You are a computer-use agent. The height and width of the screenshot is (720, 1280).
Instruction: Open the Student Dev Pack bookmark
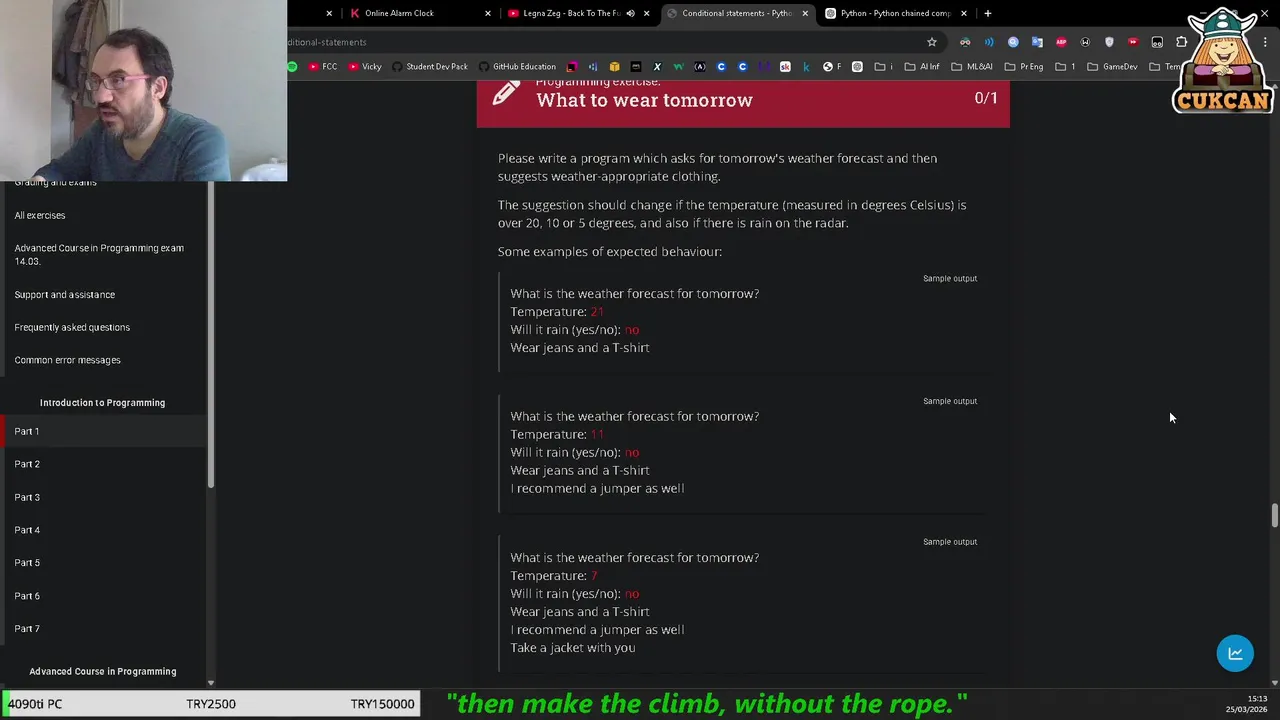pos(430,67)
